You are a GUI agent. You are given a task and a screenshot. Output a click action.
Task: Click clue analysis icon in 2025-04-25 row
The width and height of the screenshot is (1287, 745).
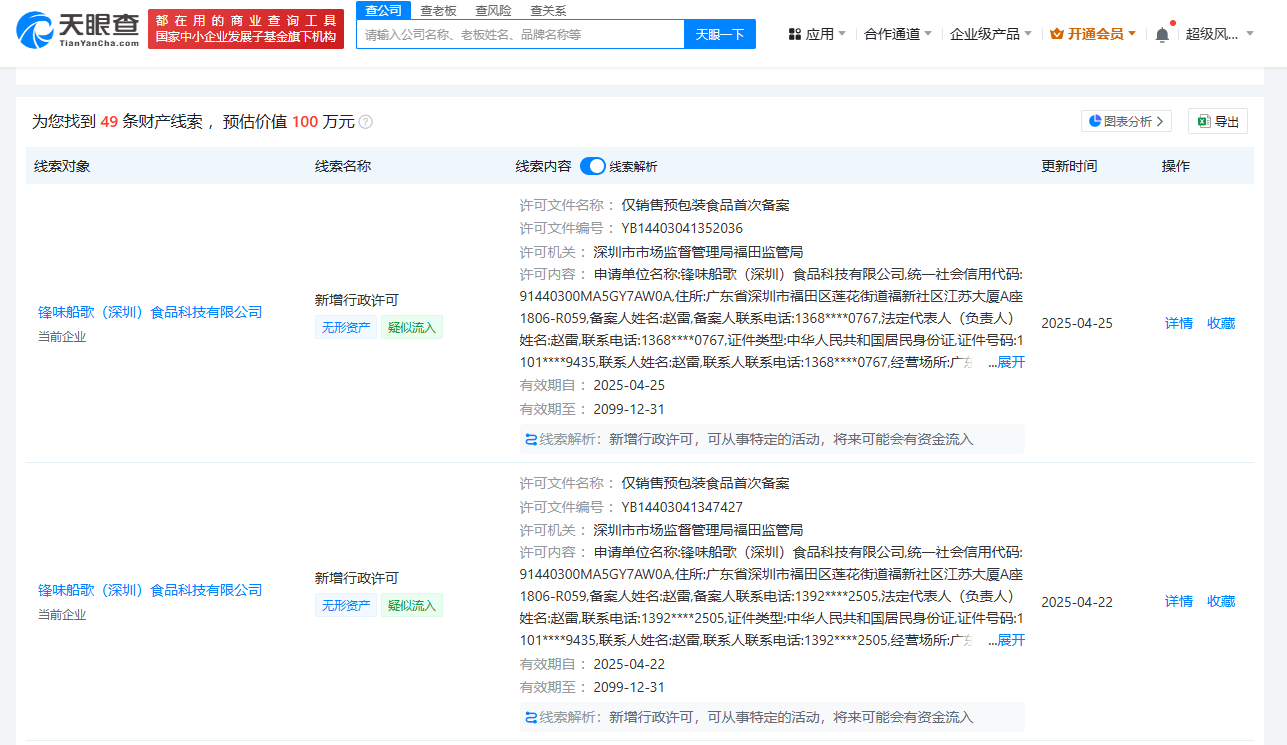click(x=532, y=439)
